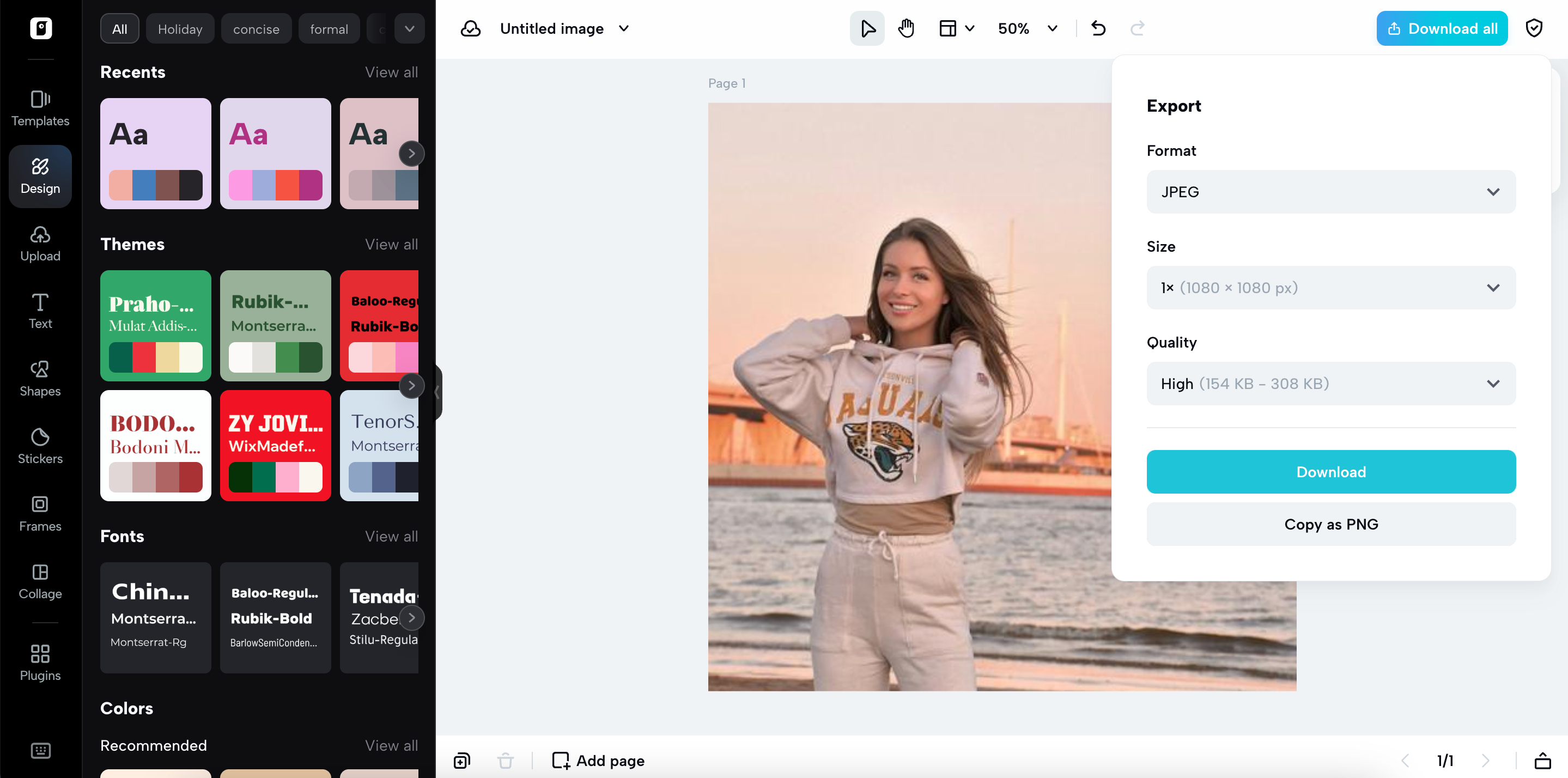This screenshot has height=778, width=1568.
Task: Select the Holiday filter tab
Action: click(x=180, y=29)
